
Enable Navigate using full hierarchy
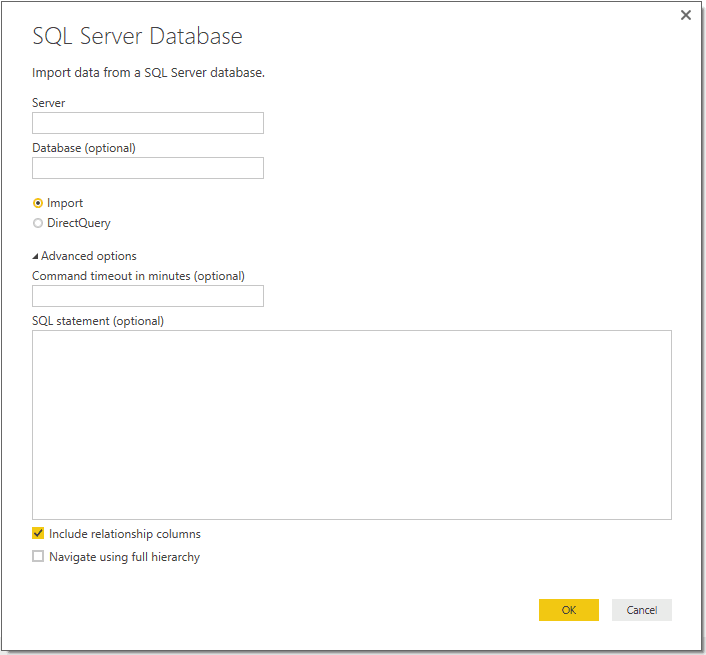pos(38,556)
